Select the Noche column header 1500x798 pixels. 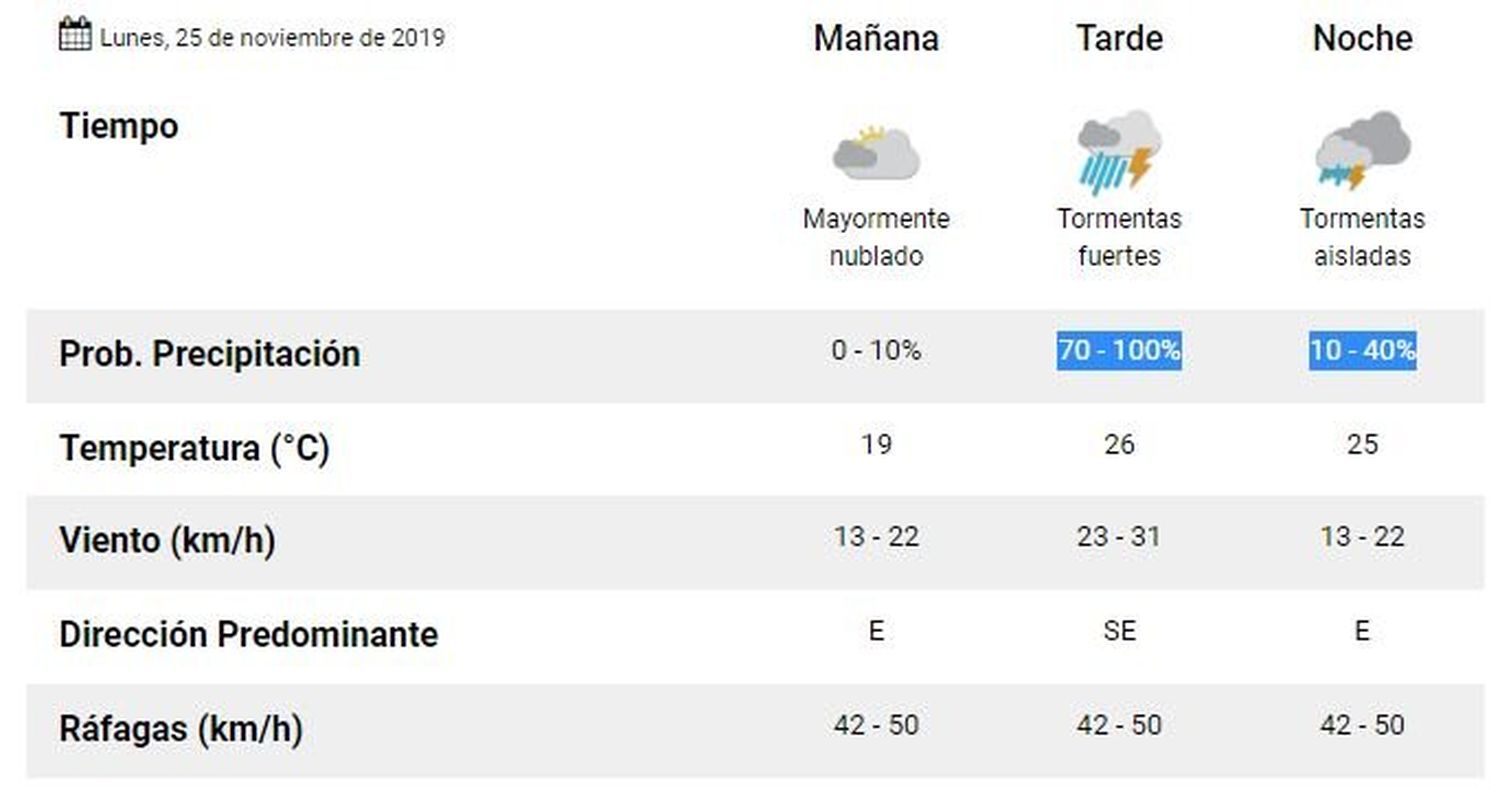(x=1362, y=38)
